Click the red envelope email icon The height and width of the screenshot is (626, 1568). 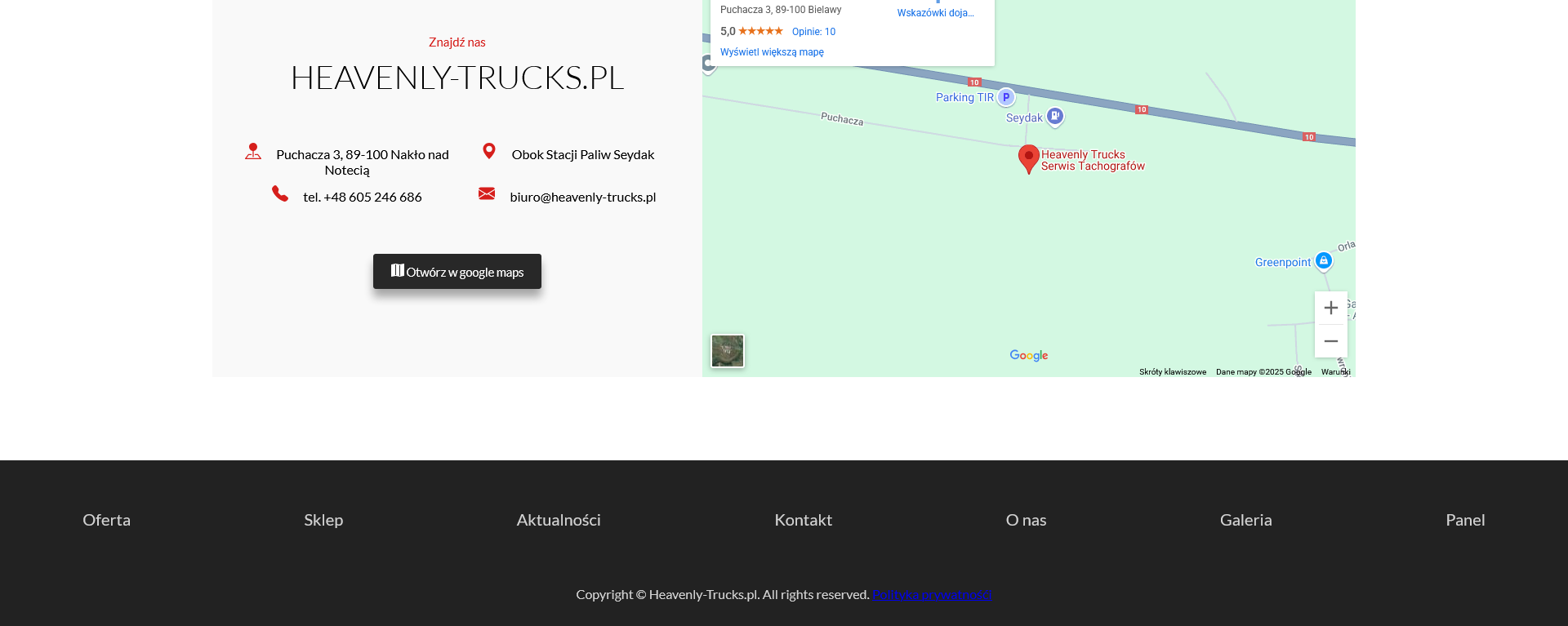point(487,193)
